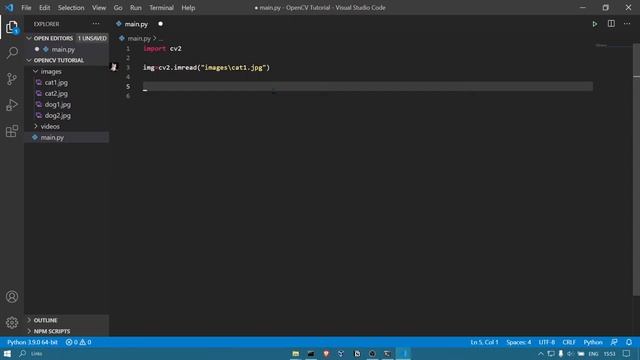Change CRLF end of line sequence

coord(569,342)
